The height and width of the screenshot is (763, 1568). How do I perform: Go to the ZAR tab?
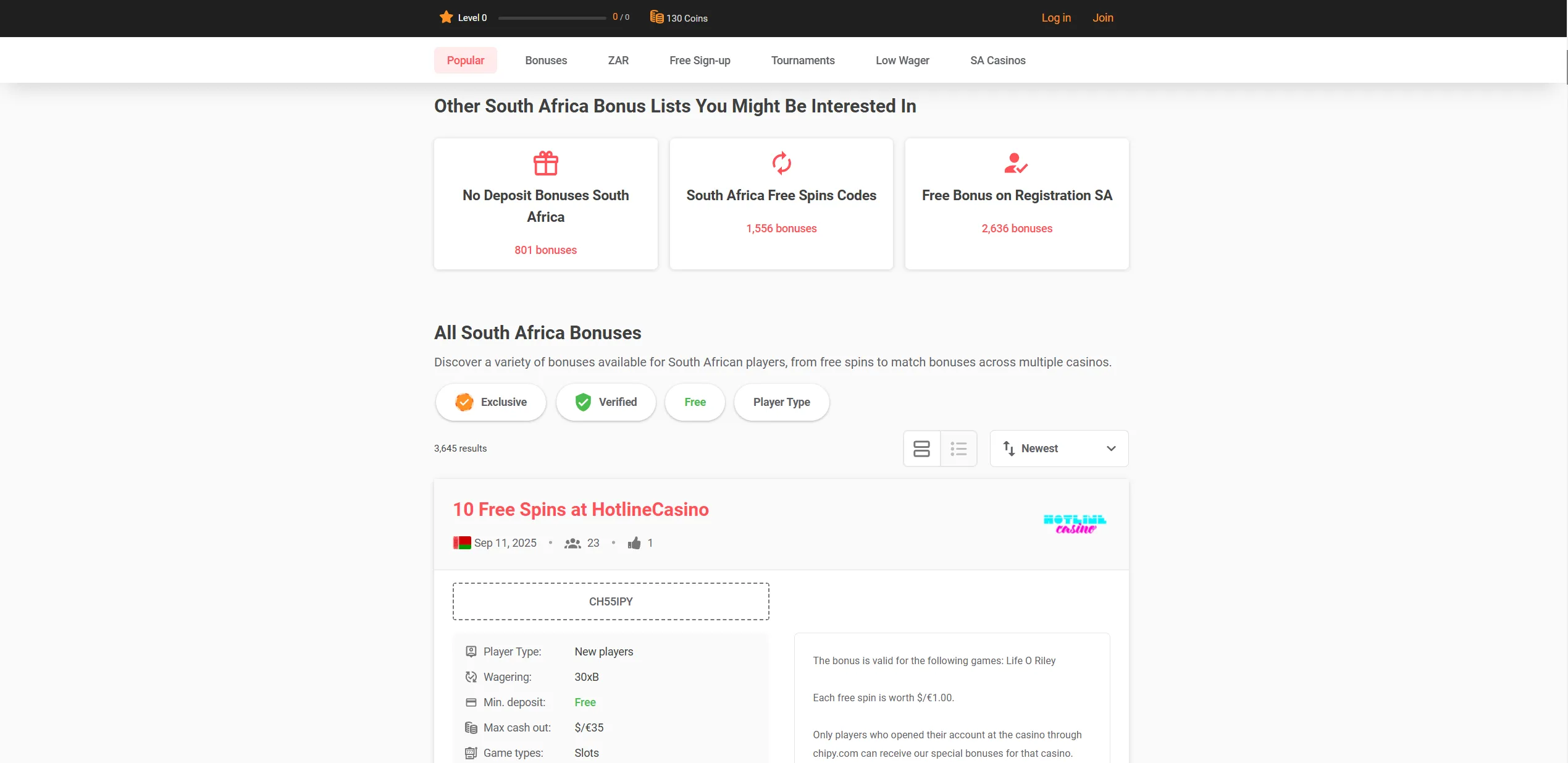pyautogui.click(x=618, y=61)
